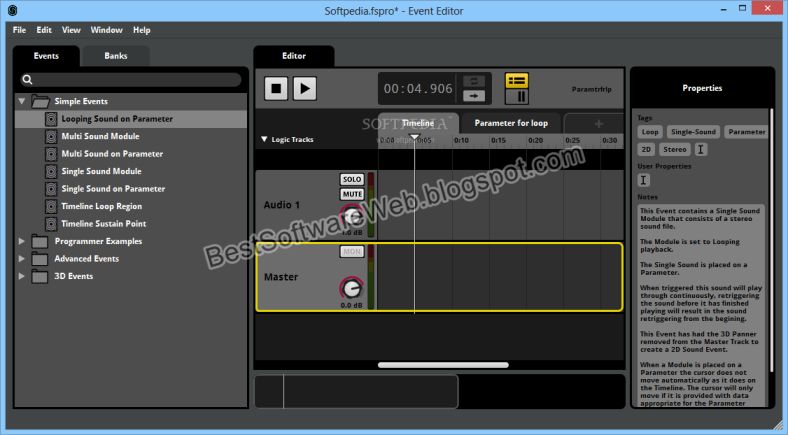Image resolution: width=788 pixels, height=435 pixels.
Task: Click the Audio 1 volume knob
Action: pos(351,216)
